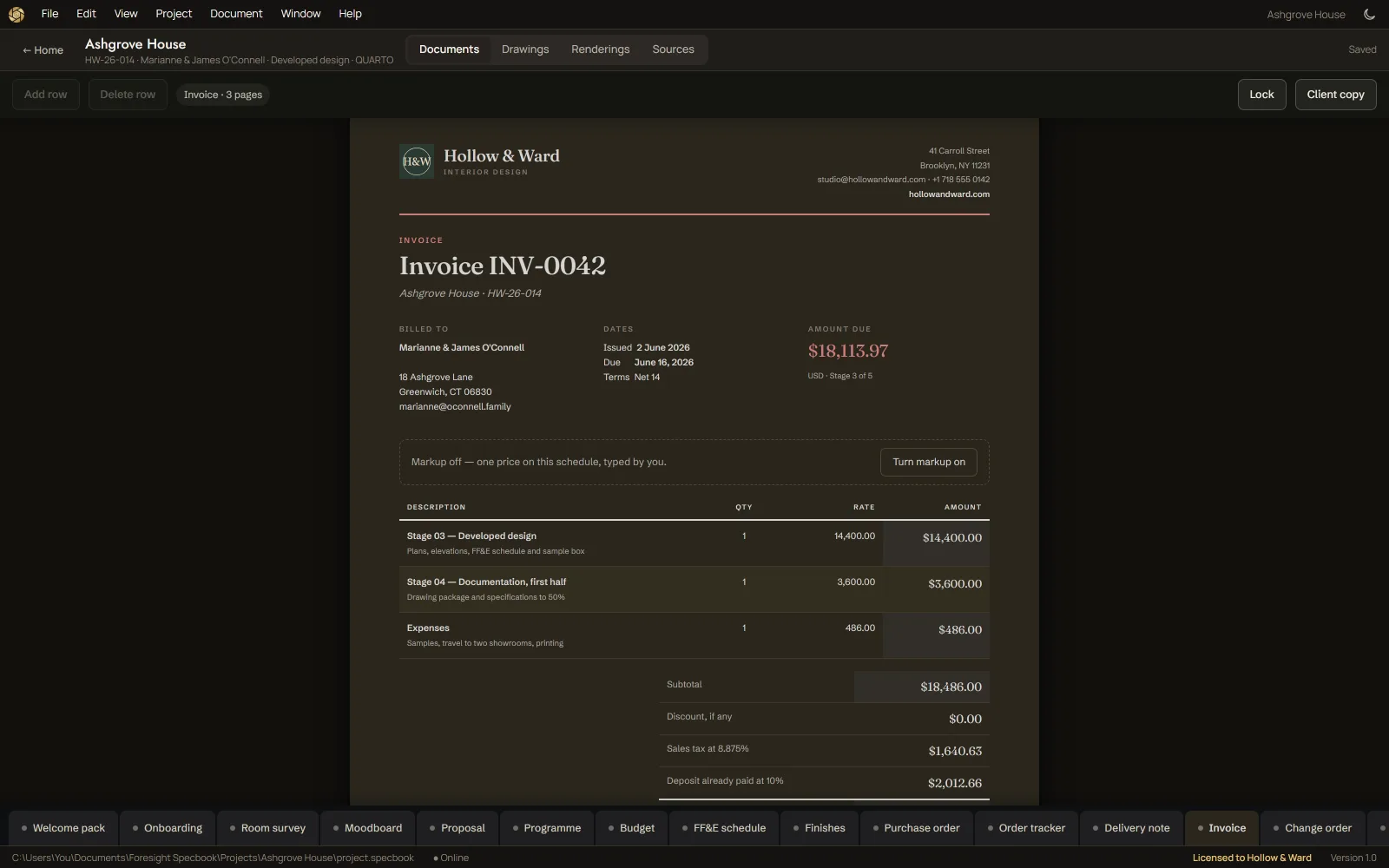Viewport: 1389px width, 868px height.
Task: Go back using the Home link
Action: click(x=43, y=50)
